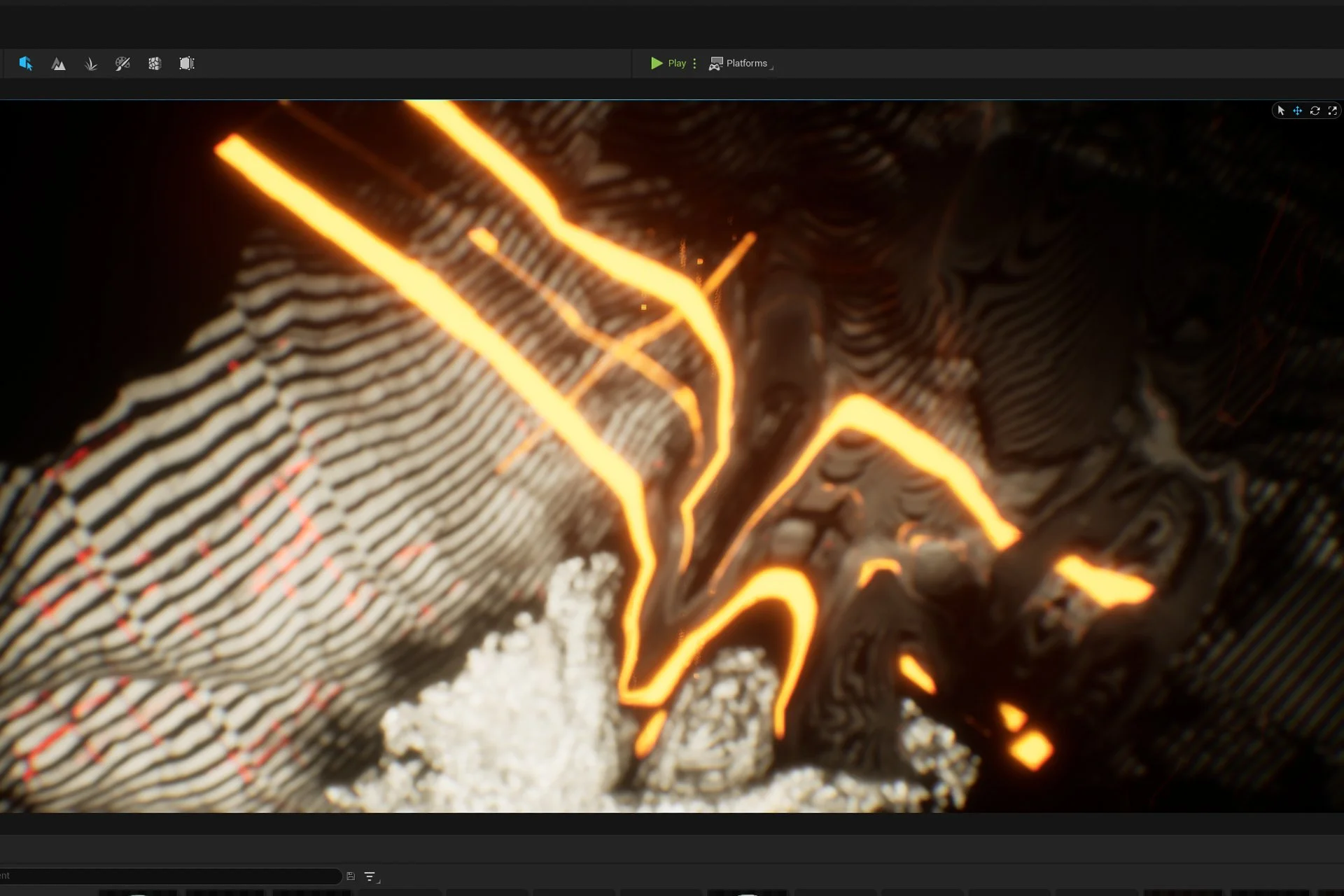Viewport: 1344px width, 896px height.
Task: Choose the viewport rotate tool
Action: 1315,111
